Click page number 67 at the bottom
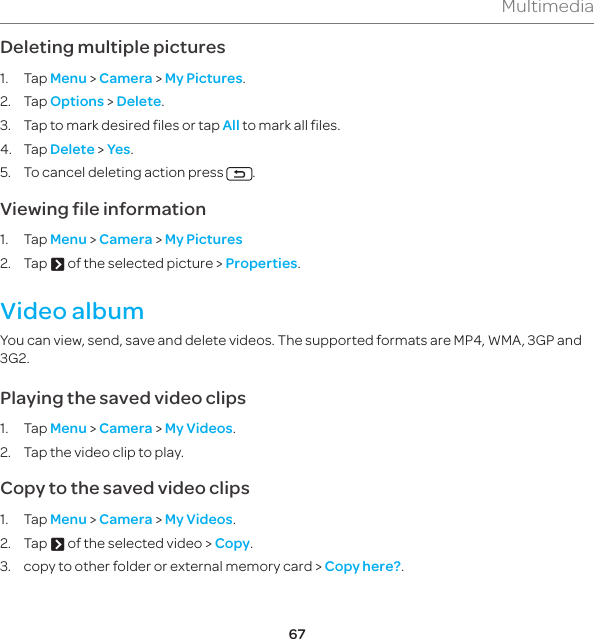594x639 pixels. click(297, 633)
